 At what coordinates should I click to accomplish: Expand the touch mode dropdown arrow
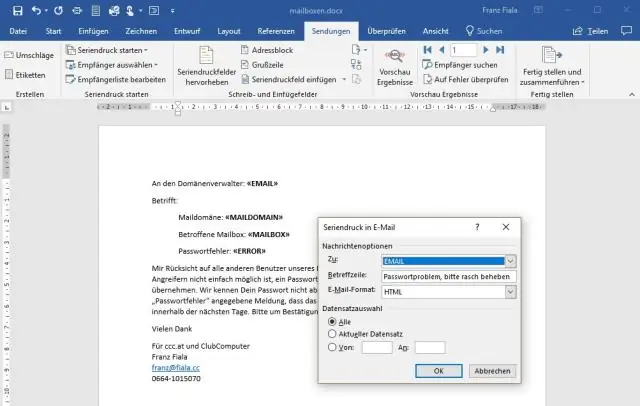pyautogui.click(x=140, y=11)
